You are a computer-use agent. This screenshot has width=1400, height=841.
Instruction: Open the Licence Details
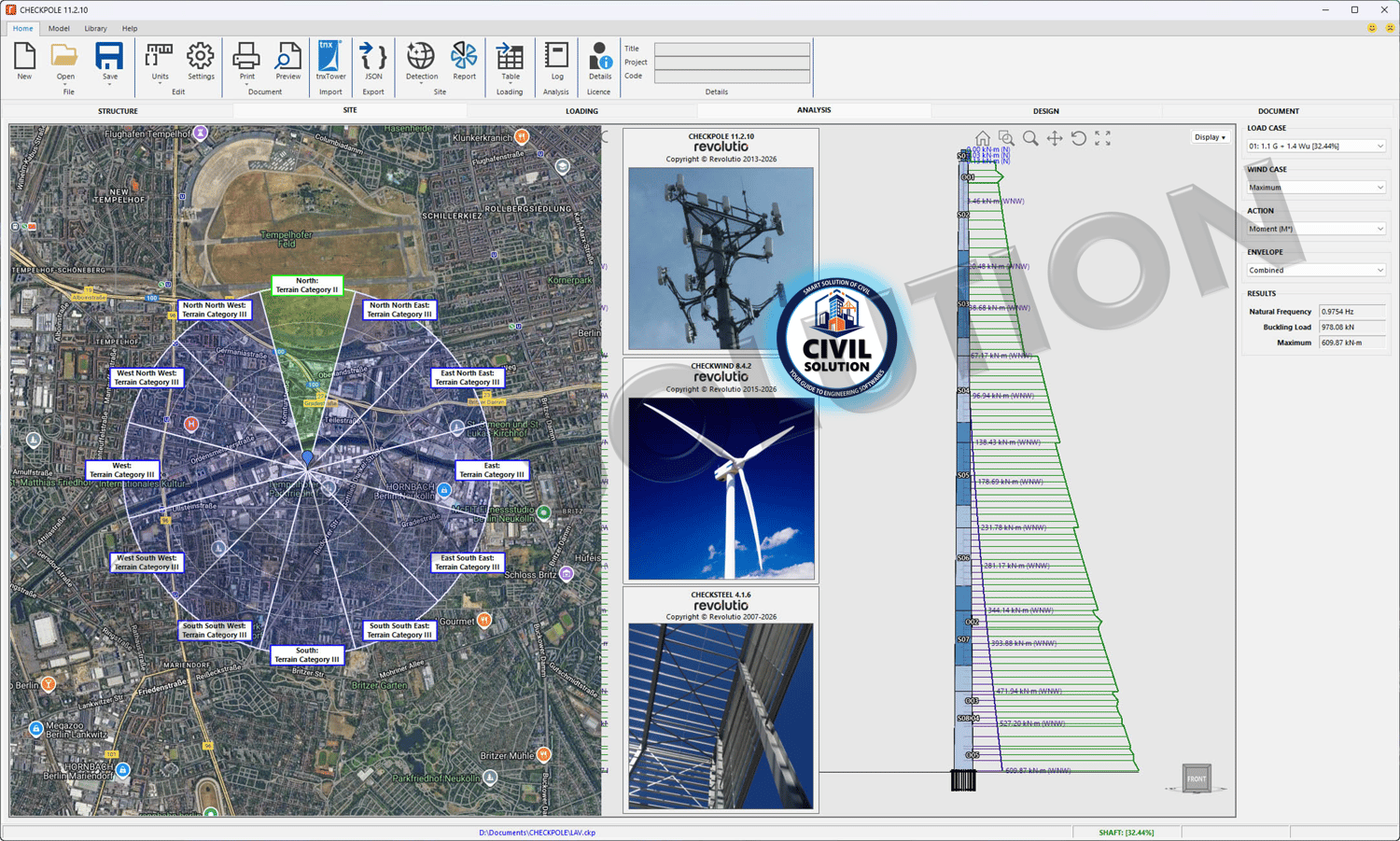tap(599, 62)
